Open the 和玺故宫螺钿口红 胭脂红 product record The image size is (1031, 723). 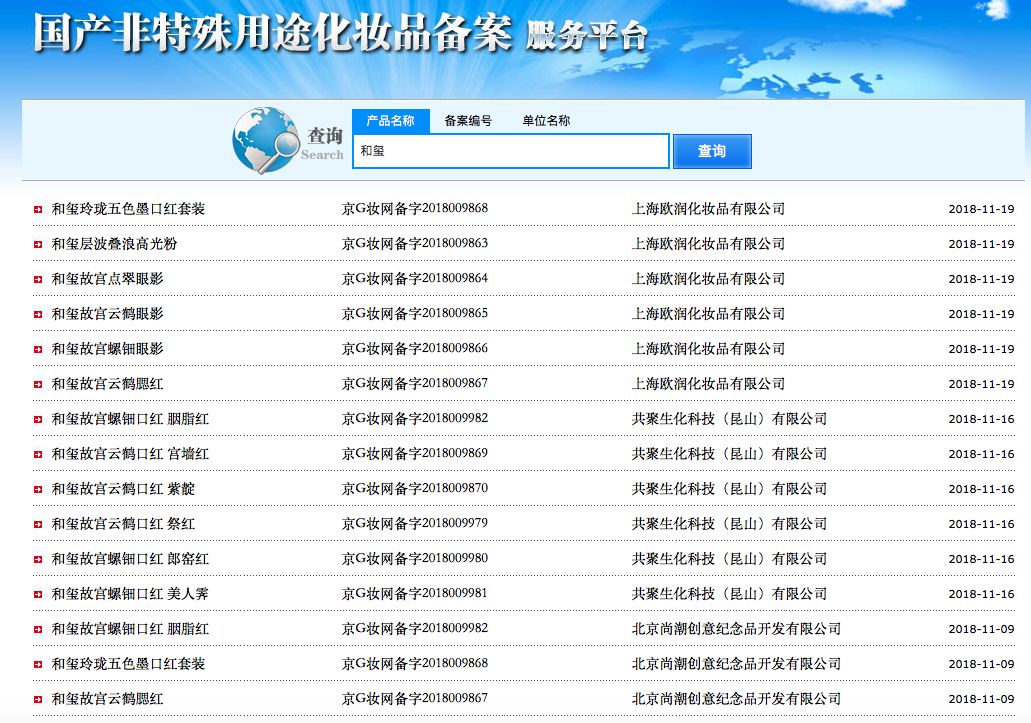pos(130,419)
